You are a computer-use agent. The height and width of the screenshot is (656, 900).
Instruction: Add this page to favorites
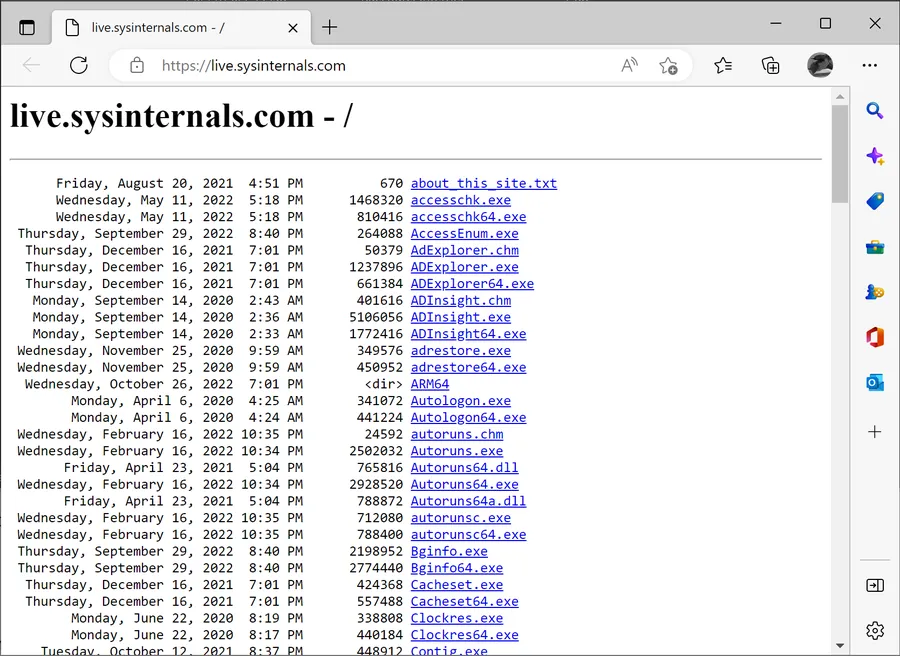tap(668, 65)
